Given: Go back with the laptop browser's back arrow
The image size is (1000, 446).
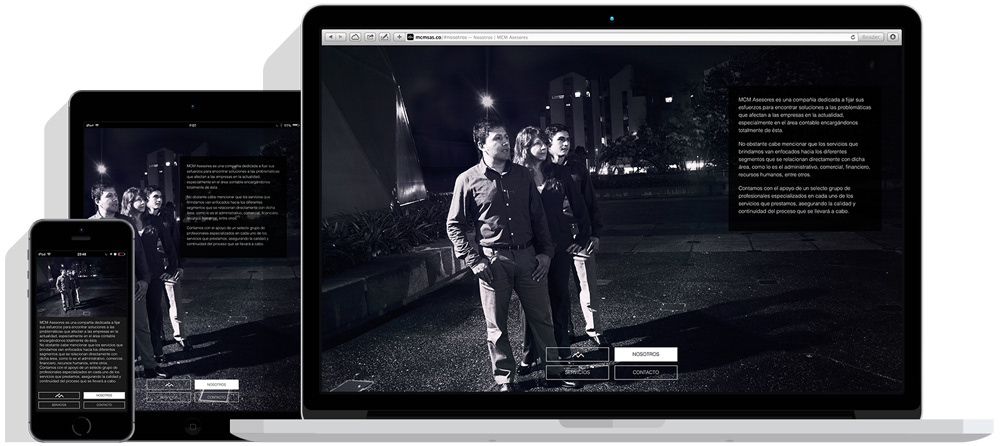Looking at the screenshot, I should (331, 37).
